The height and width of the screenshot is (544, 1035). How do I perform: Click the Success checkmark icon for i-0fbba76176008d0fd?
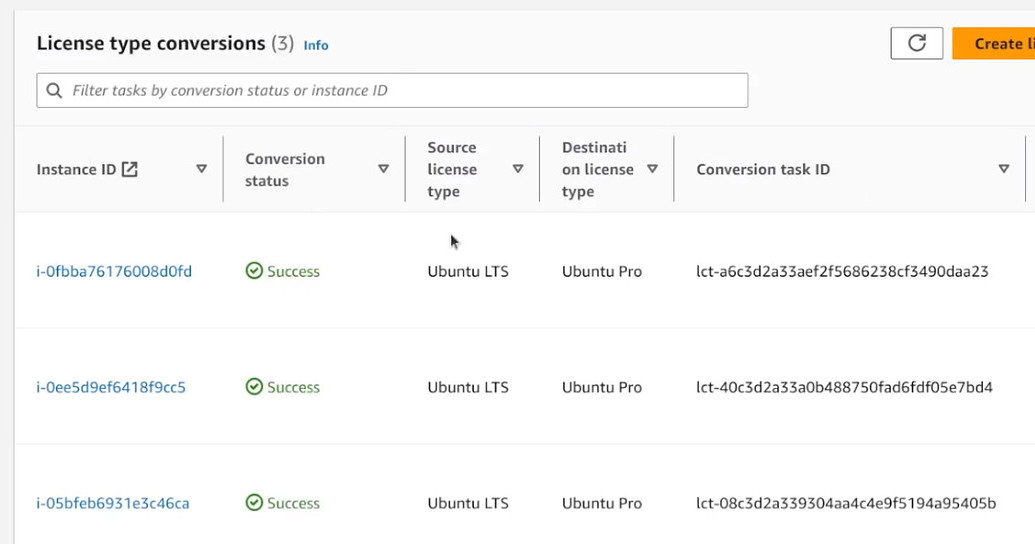254,271
